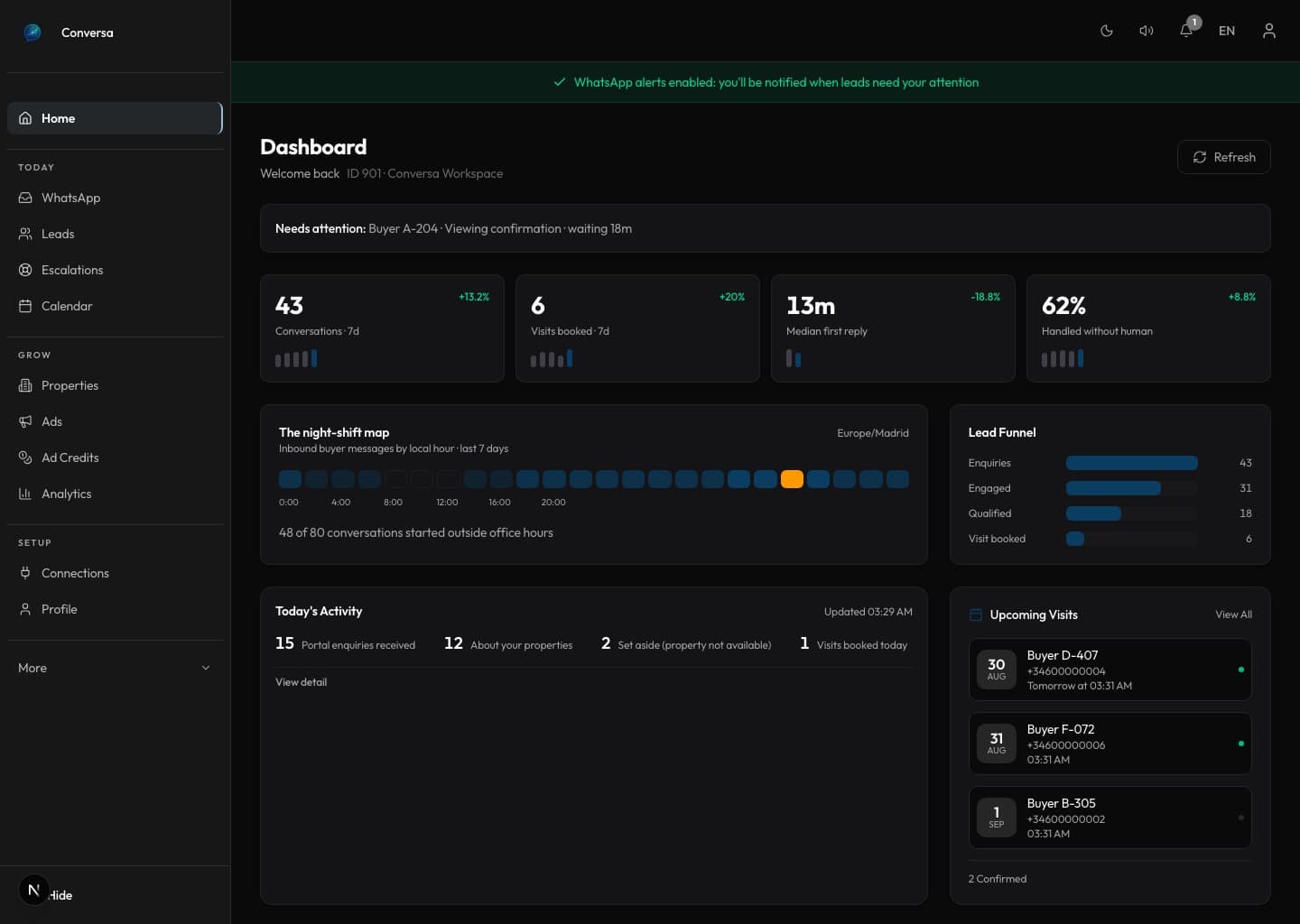The width and height of the screenshot is (1300, 924).
Task: Open Properties in sidebar
Action: pos(115,385)
